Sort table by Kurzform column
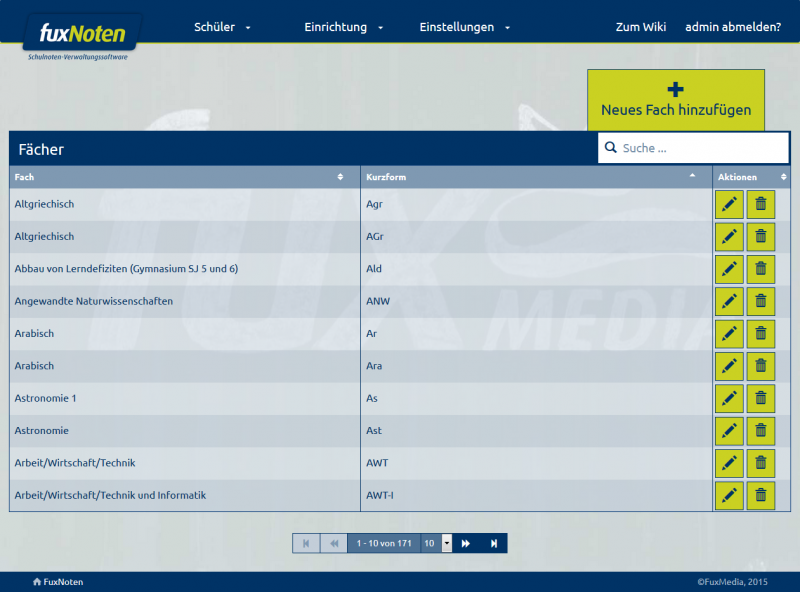 (x=536, y=177)
